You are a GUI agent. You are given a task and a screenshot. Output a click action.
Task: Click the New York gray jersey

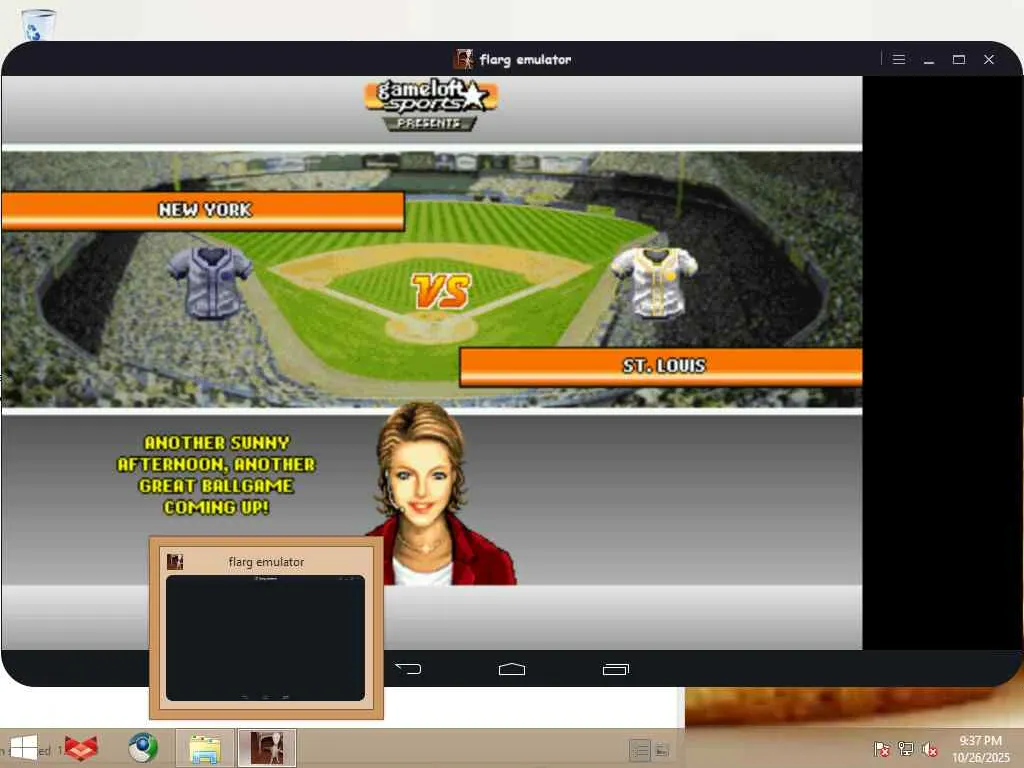[x=210, y=282]
